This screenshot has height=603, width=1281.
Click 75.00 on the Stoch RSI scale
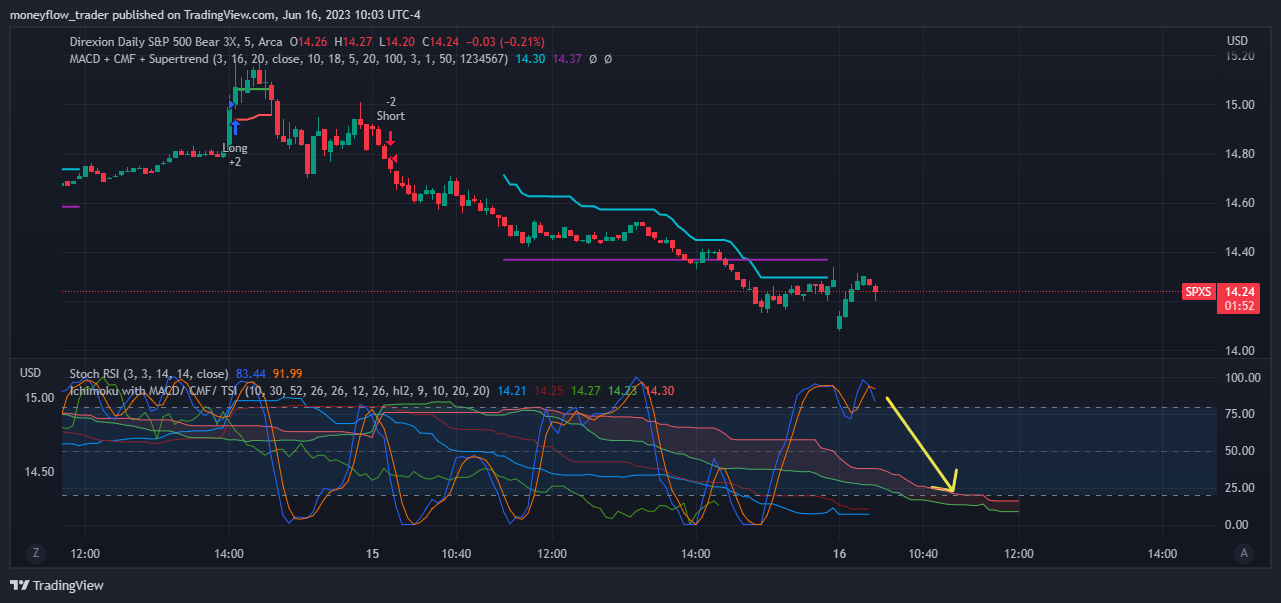coord(1241,414)
